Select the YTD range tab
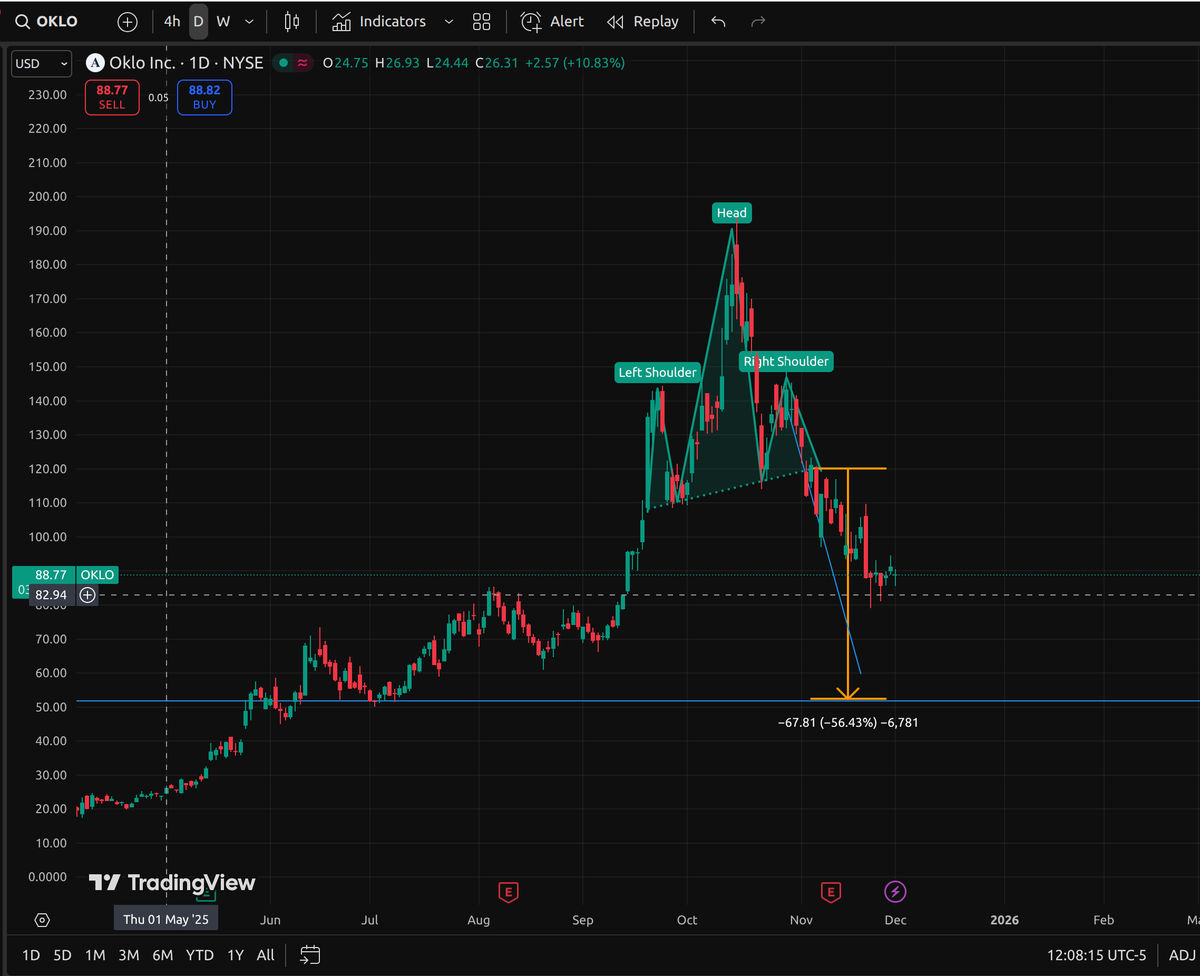 pyautogui.click(x=199, y=955)
